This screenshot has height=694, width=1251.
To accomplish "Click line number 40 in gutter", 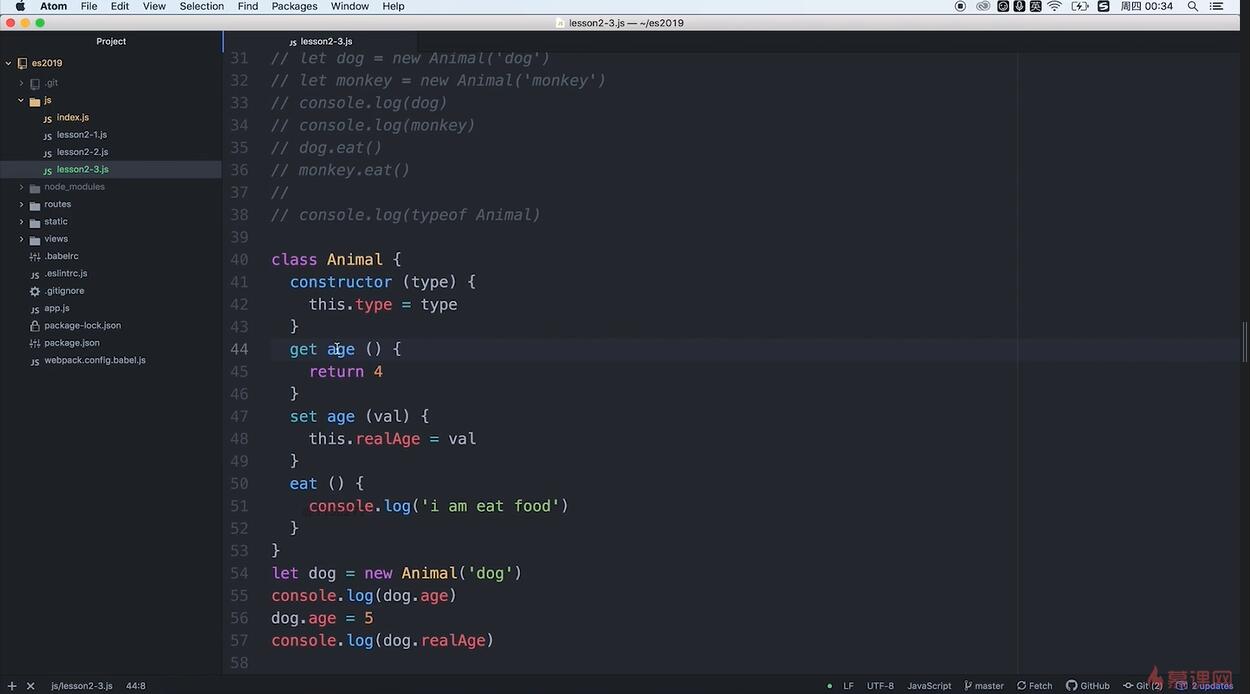I will pyautogui.click(x=239, y=259).
